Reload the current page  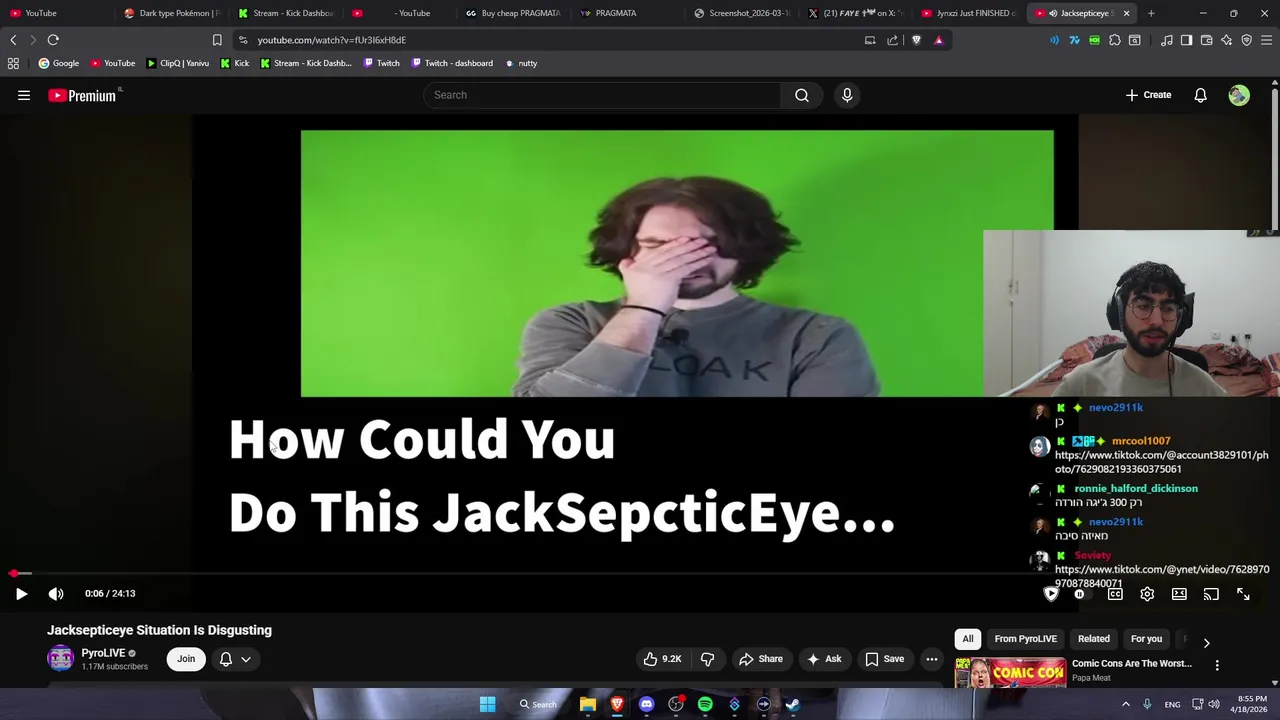(x=53, y=40)
